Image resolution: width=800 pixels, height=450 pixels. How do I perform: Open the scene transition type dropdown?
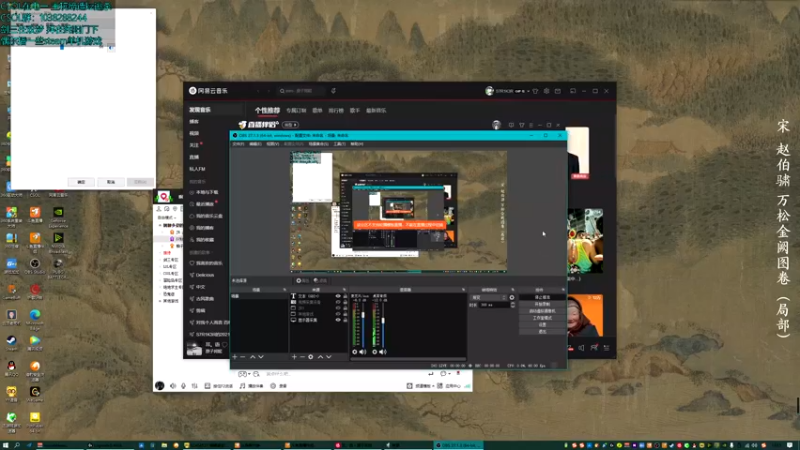[x=488, y=297]
